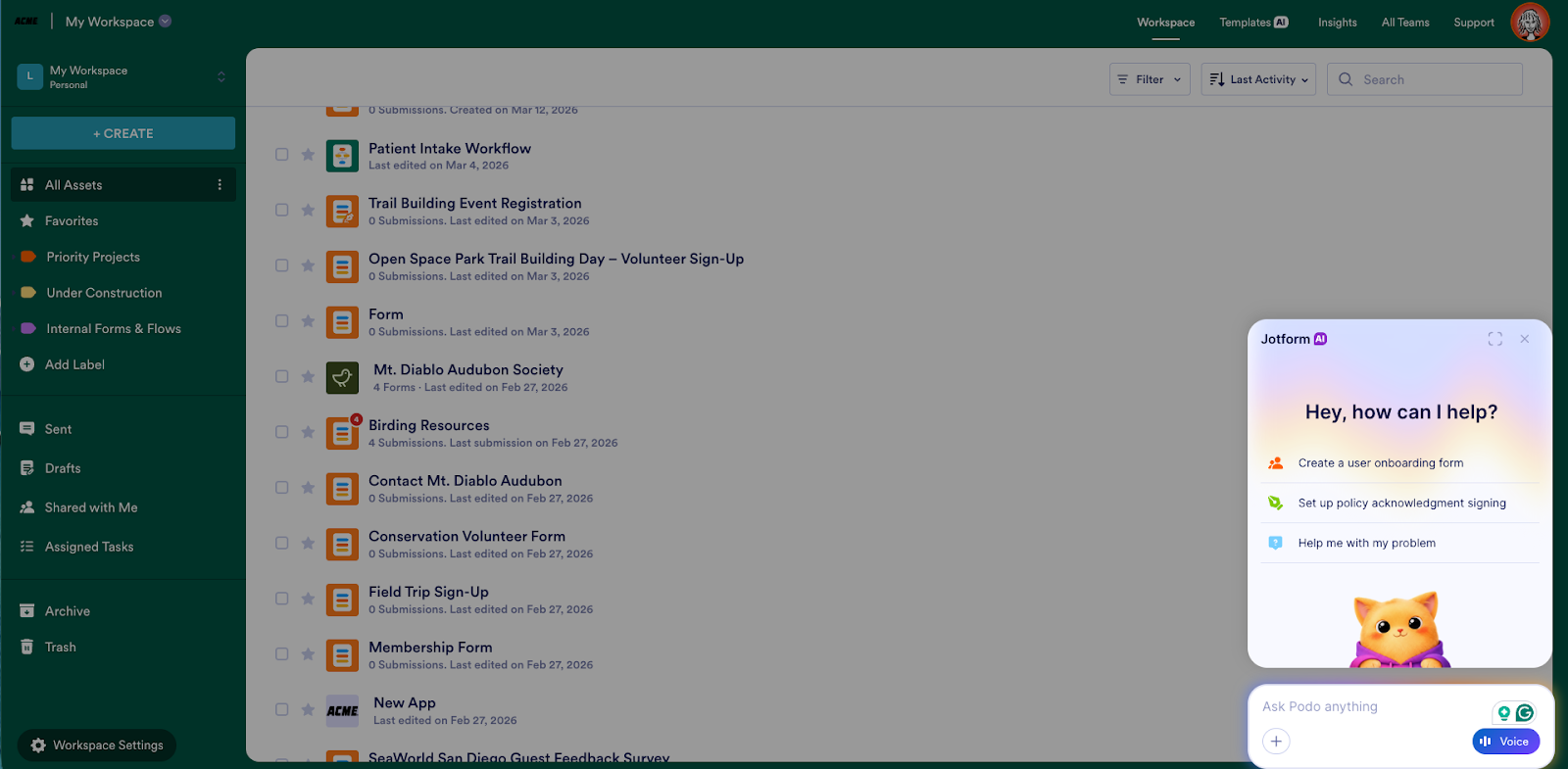The height and width of the screenshot is (769, 1568).
Task: Star the Conservation Volunteer Form
Action: [308, 544]
